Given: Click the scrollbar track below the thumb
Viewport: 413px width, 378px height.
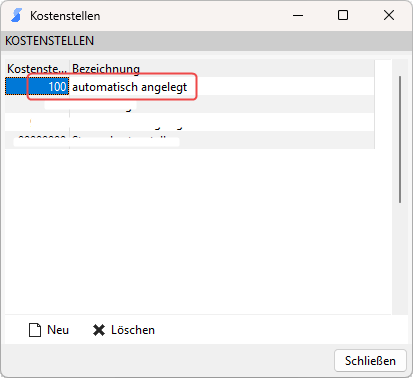Looking at the screenshot, I should [400, 258].
